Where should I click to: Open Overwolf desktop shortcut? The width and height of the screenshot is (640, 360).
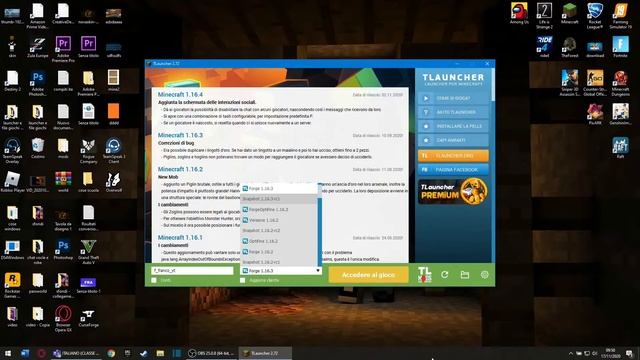click(x=113, y=182)
